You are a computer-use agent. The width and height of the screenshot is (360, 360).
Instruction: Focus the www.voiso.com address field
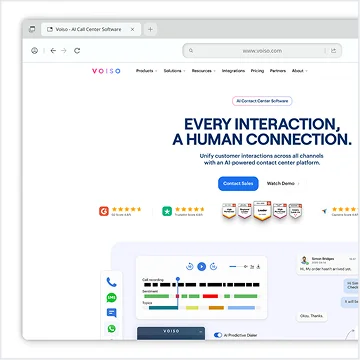262,51
